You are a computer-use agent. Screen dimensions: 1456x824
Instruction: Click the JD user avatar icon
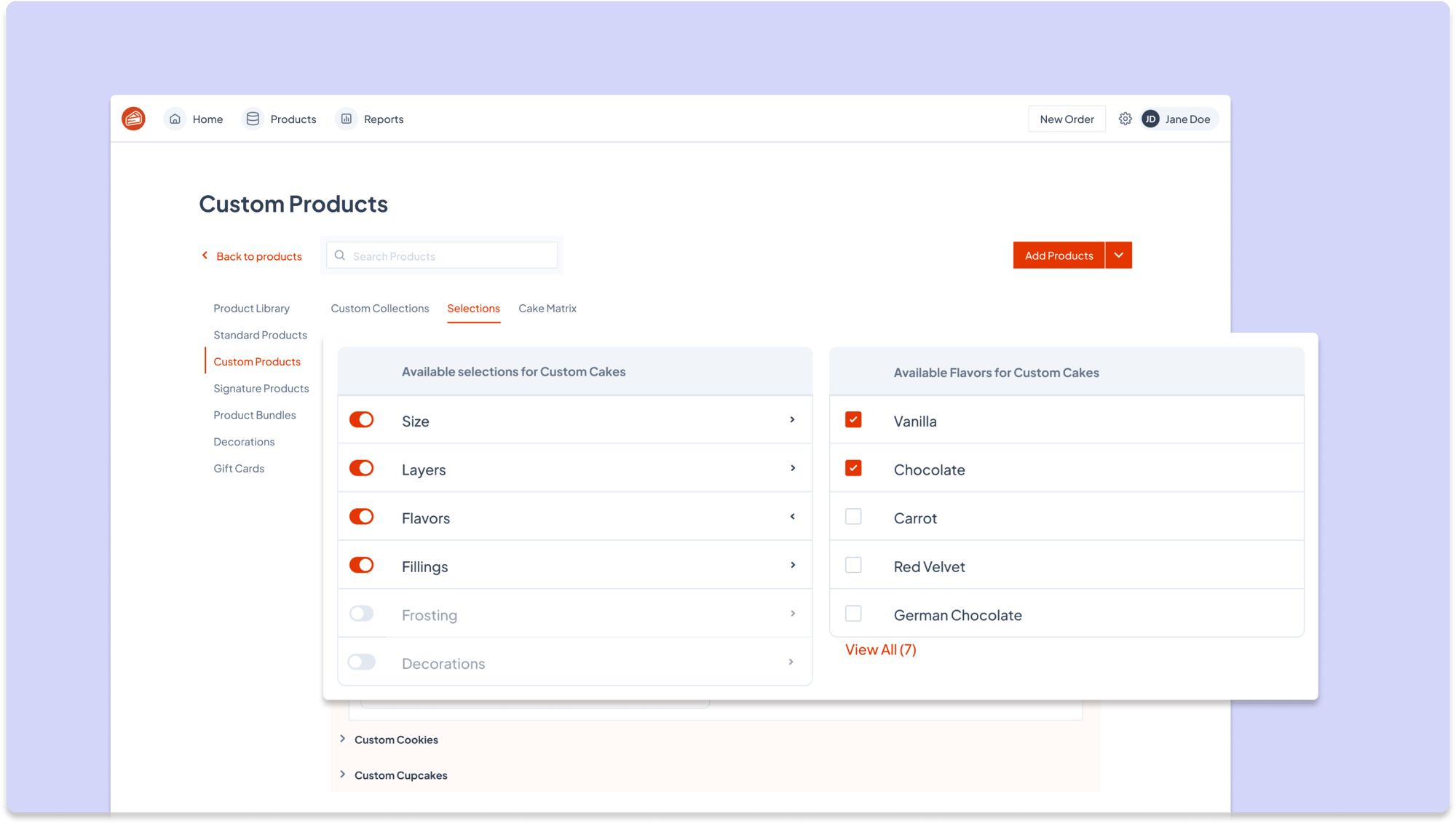pos(1150,119)
